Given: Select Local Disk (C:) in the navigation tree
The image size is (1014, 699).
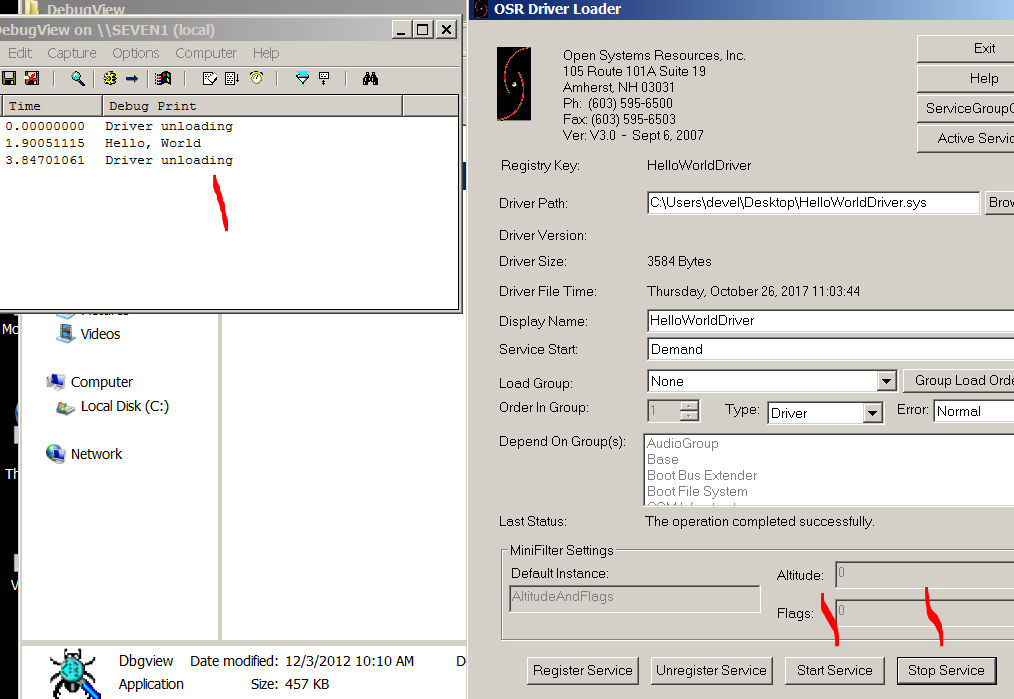Looking at the screenshot, I should [124, 406].
